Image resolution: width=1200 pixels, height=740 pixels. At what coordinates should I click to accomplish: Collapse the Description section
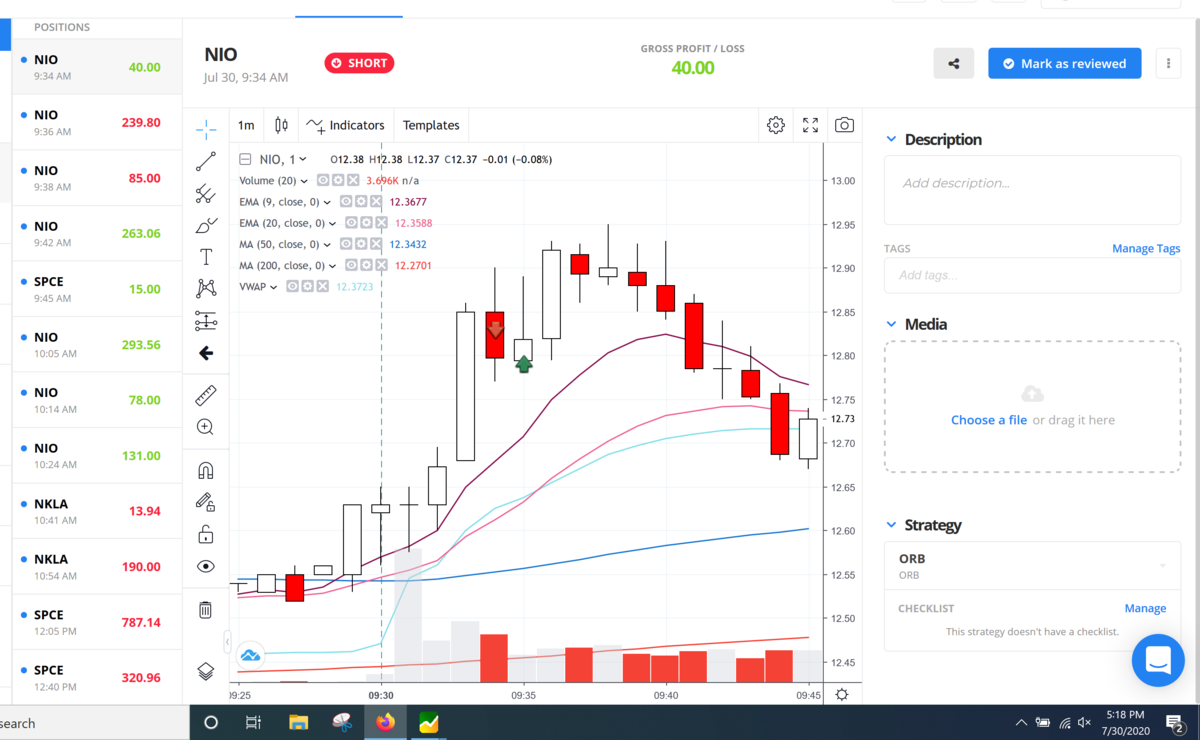[x=891, y=139]
